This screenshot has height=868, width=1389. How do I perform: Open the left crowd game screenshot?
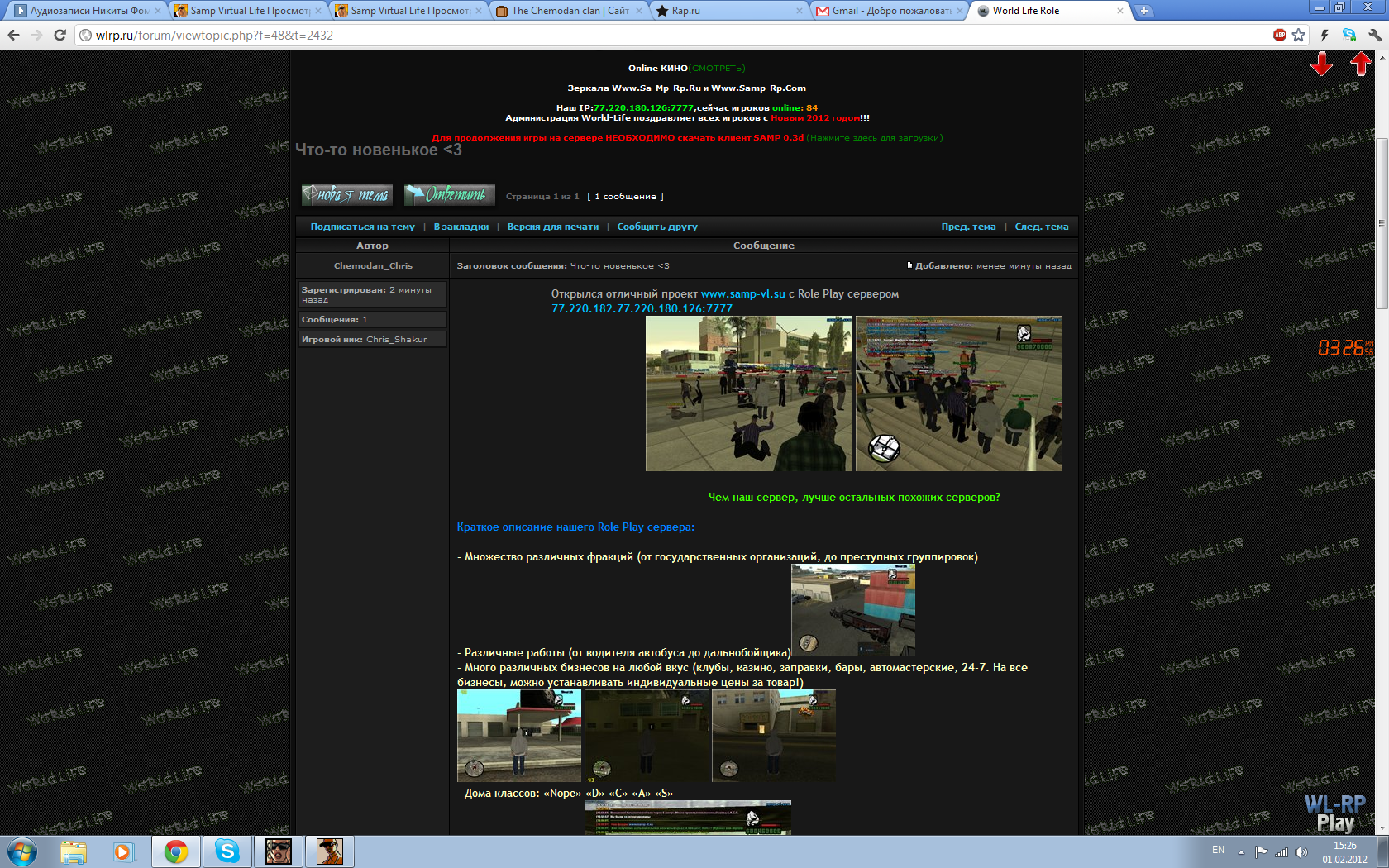point(748,393)
